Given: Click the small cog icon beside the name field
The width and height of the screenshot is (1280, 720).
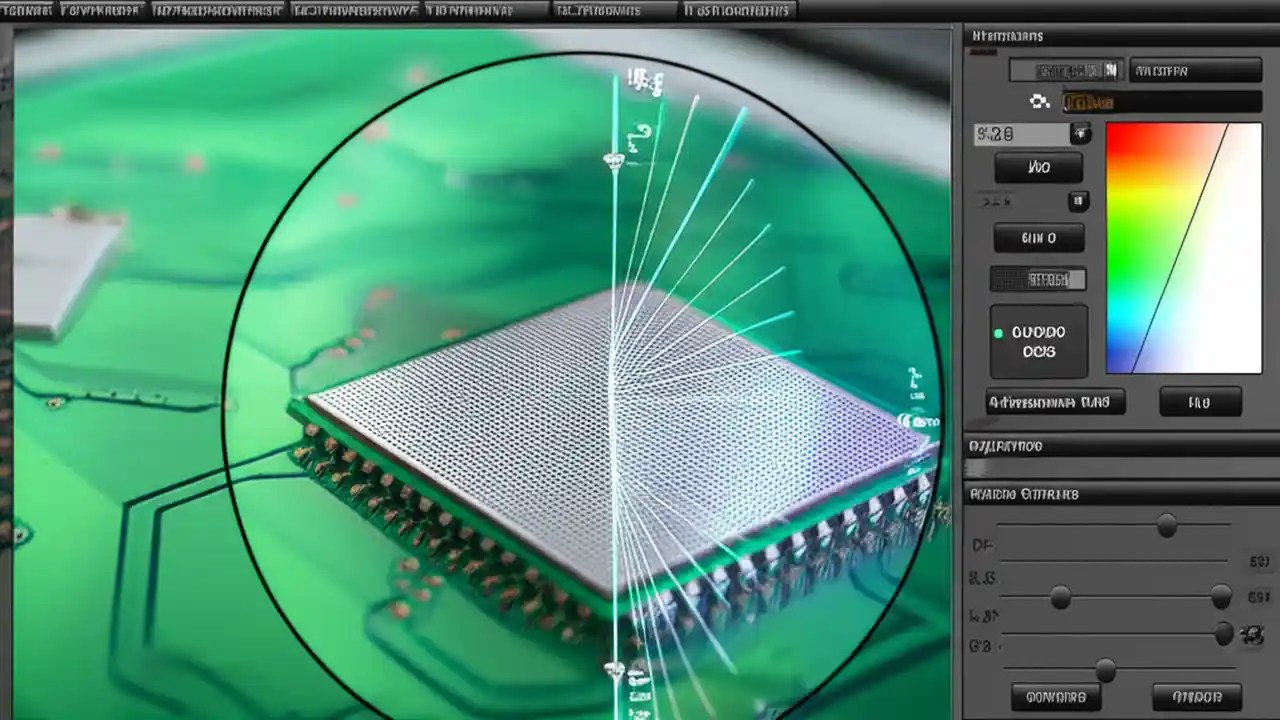Looking at the screenshot, I should tap(1040, 100).
